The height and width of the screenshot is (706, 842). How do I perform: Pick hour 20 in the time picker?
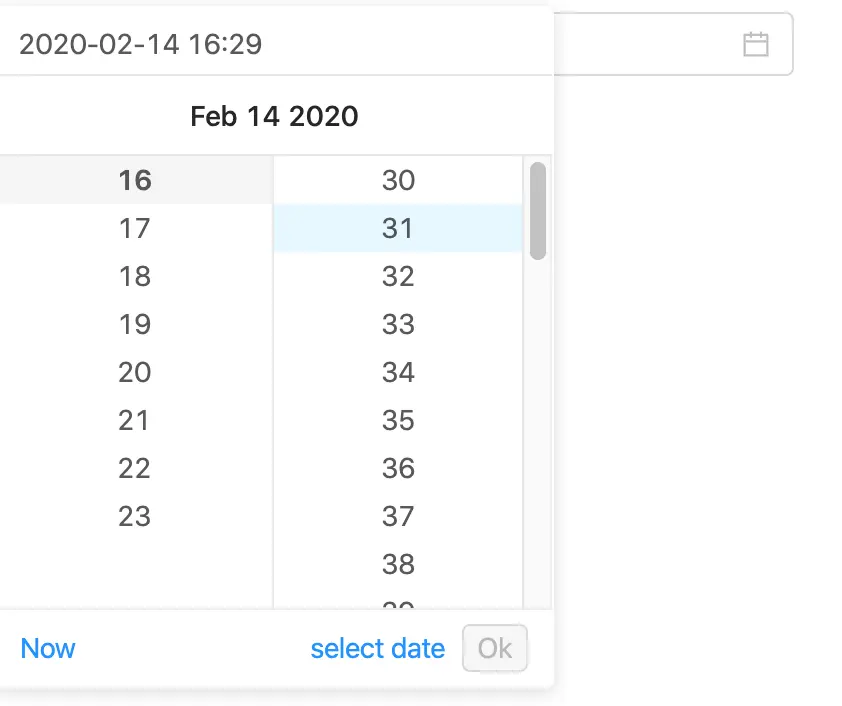pos(134,372)
